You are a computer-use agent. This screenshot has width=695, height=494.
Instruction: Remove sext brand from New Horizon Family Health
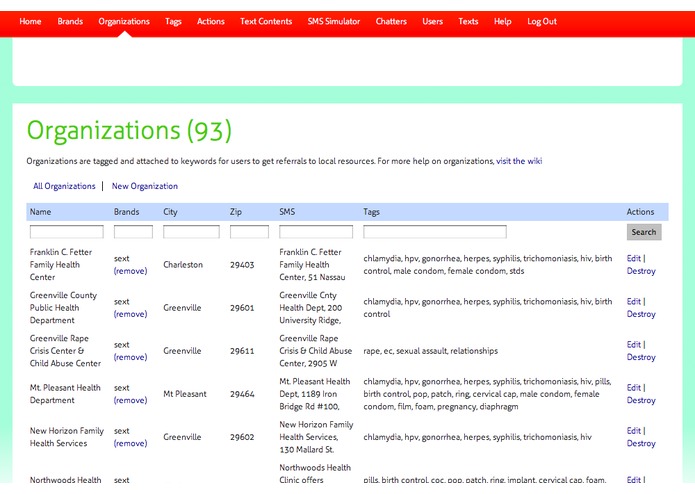[x=130, y=443]
